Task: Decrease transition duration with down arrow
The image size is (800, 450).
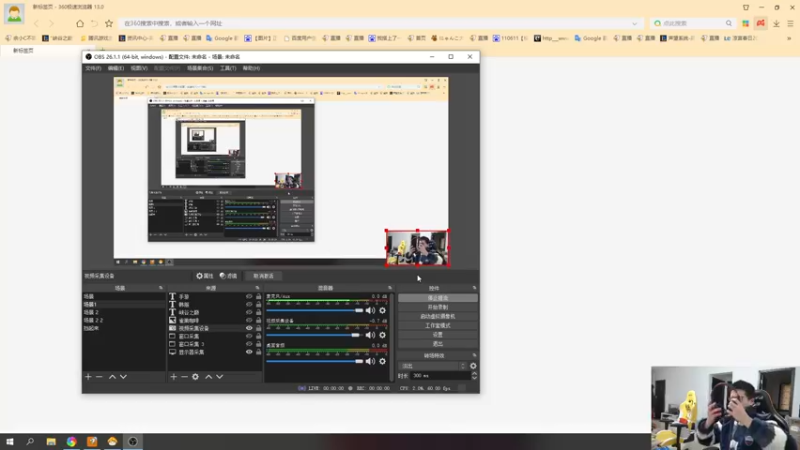Action: 474,378
